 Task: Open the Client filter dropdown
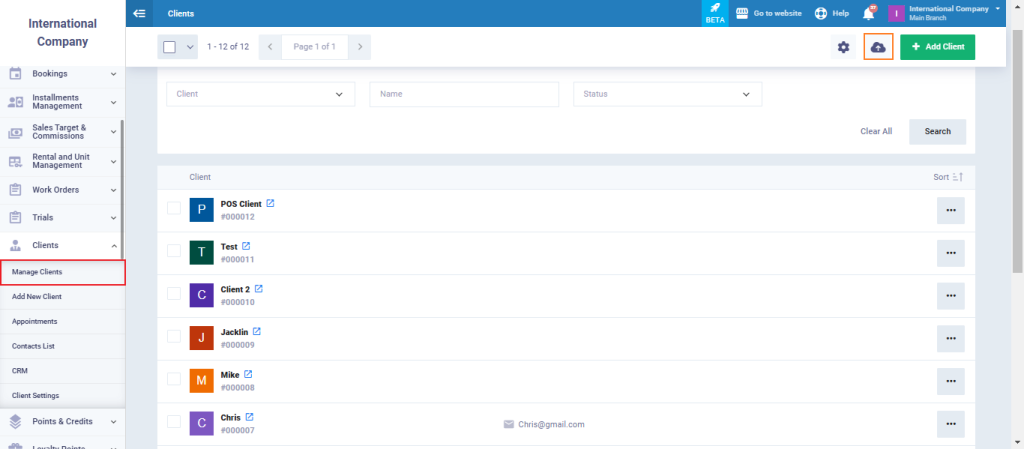pyautogui.click(x=260, y=94)
